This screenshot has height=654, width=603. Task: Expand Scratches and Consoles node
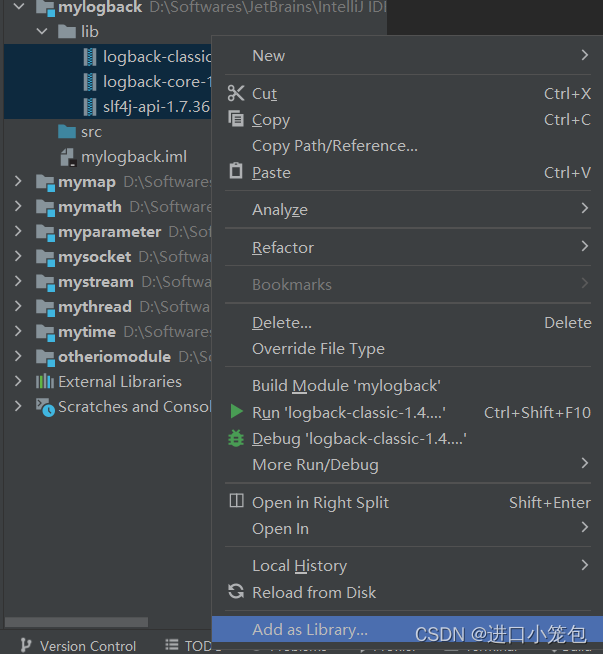click(18, 406)
